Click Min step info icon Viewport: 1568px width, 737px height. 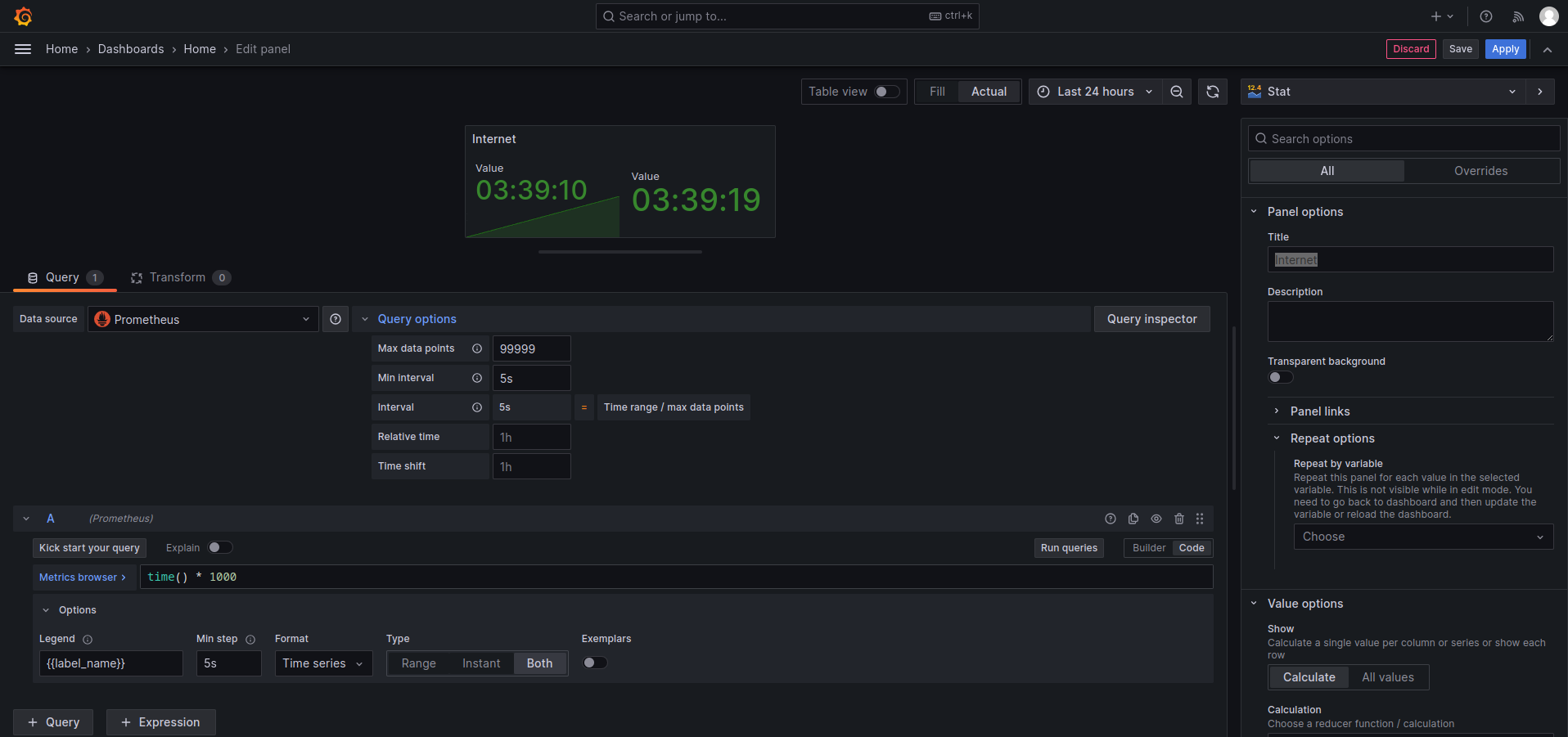point(250,640)
